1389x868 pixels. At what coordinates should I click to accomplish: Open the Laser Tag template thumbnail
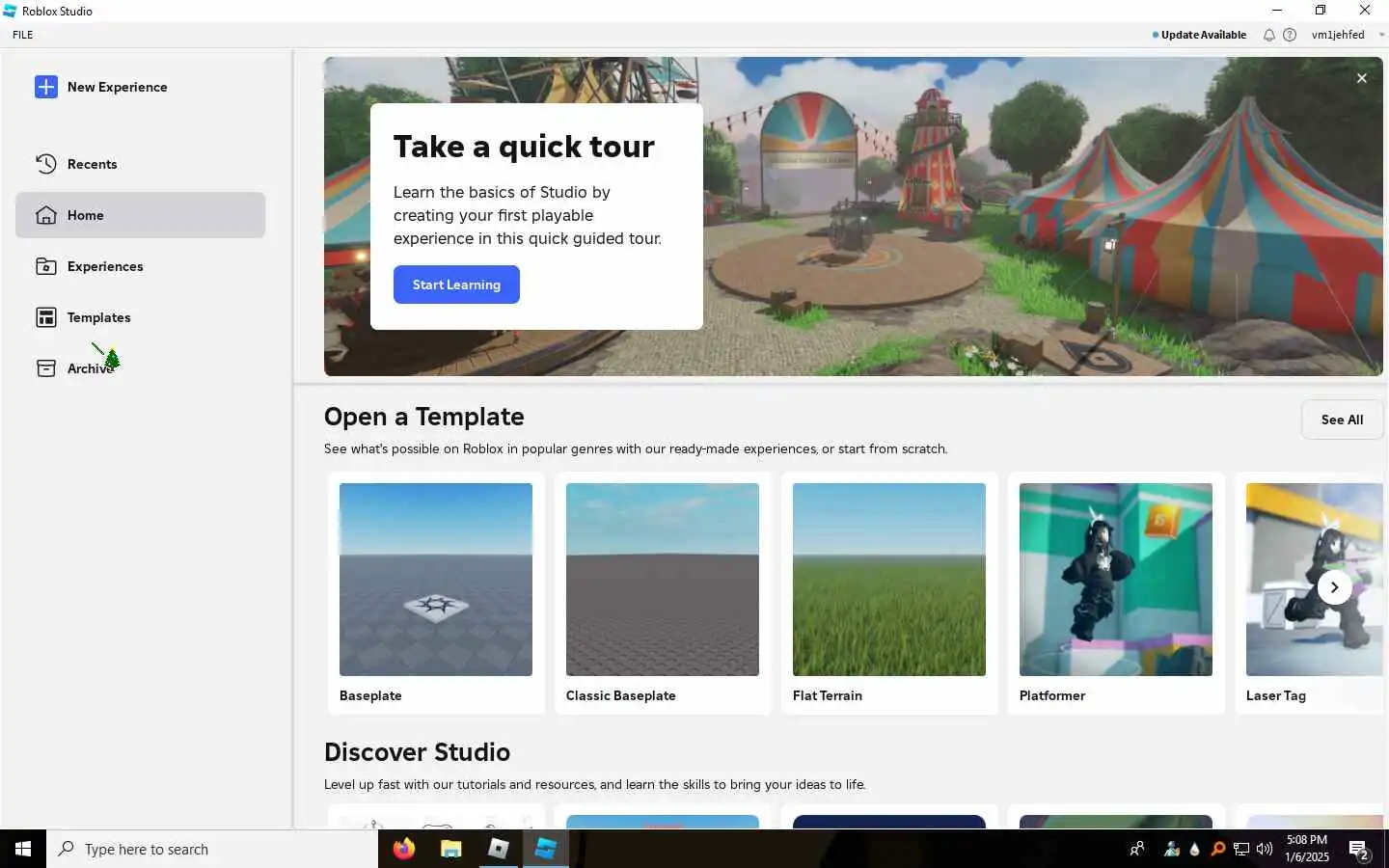(x=1315, y=580)
